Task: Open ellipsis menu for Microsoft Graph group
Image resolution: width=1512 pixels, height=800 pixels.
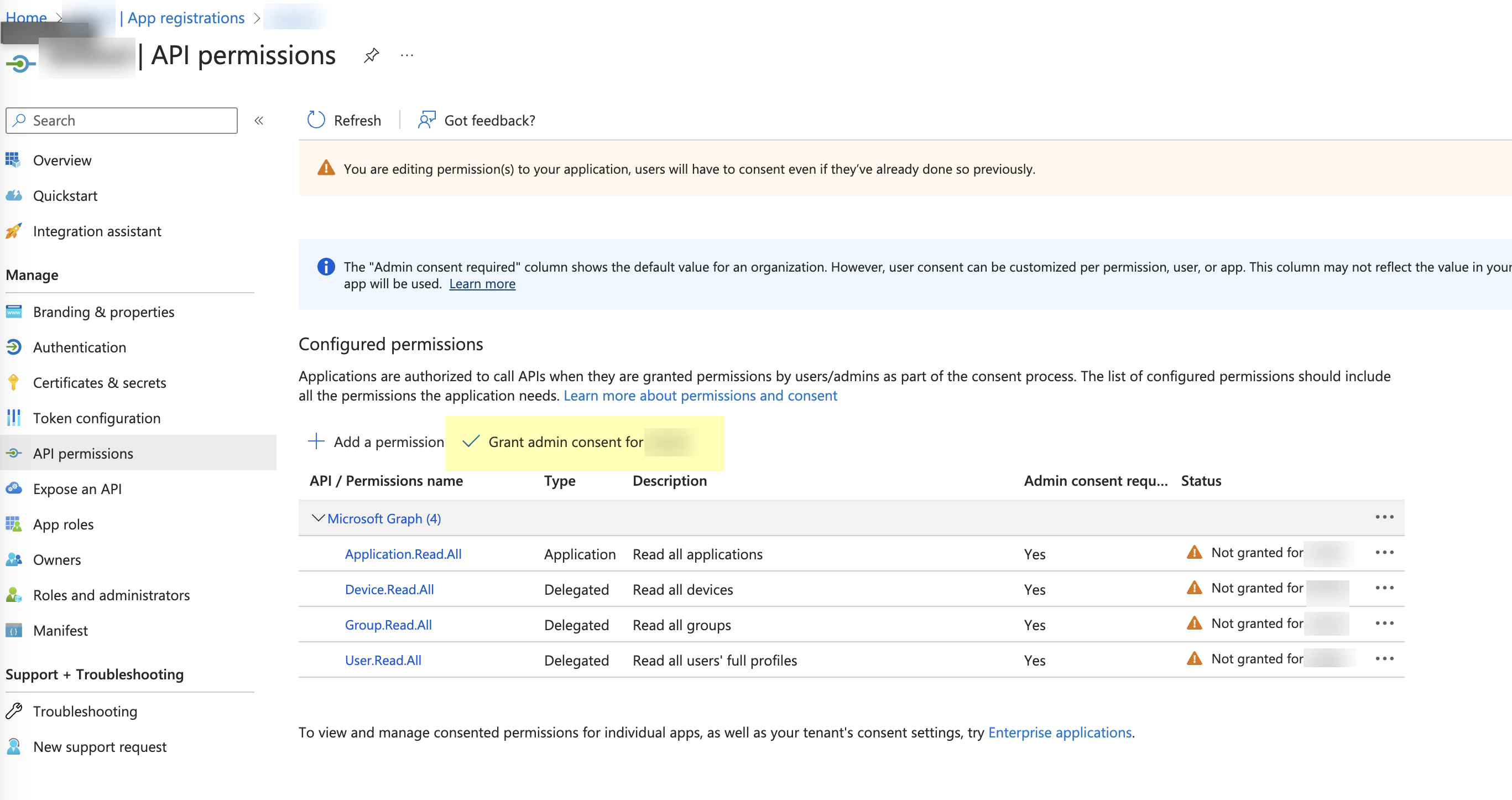Action: click(x=1384, y=517)
